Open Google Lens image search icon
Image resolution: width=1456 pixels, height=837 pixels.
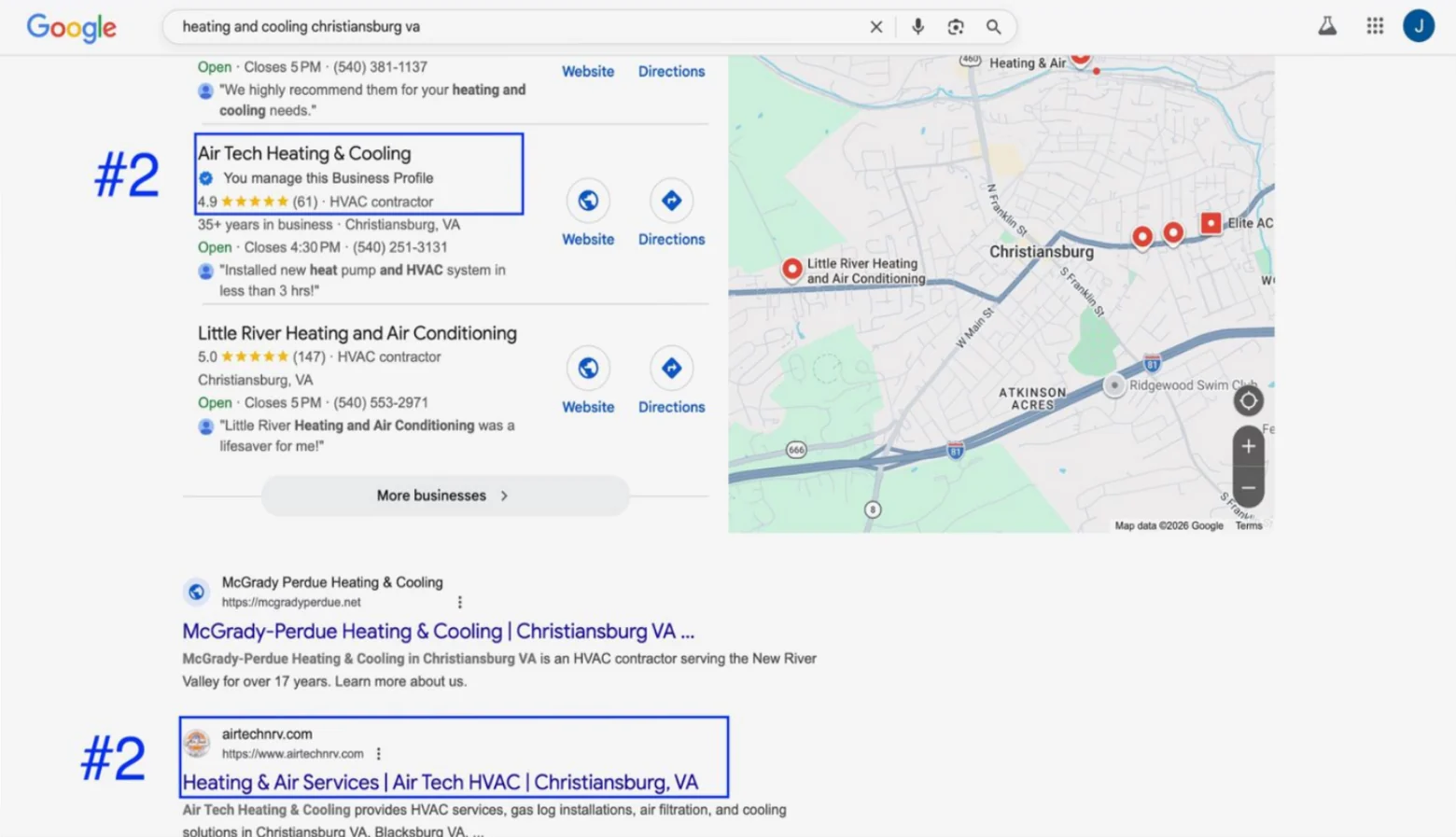point(955,27)
